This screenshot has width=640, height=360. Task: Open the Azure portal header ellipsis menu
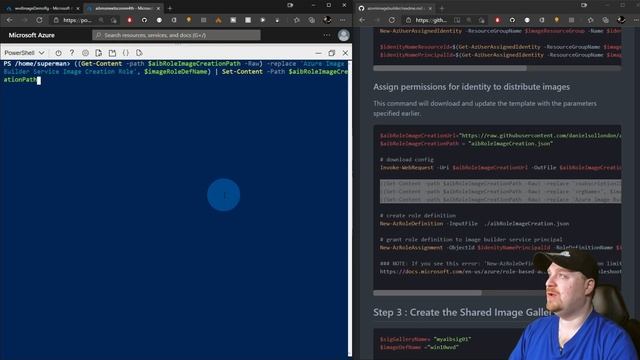327,35
